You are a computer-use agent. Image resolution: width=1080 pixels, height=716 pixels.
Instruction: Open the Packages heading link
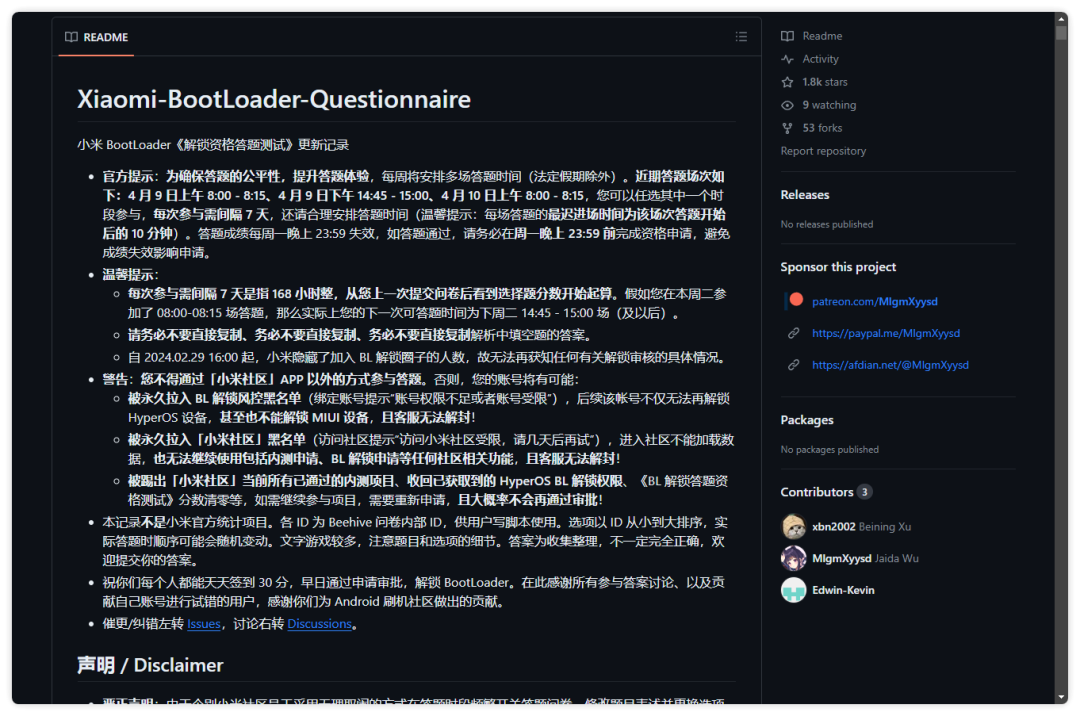pos(807,420)
